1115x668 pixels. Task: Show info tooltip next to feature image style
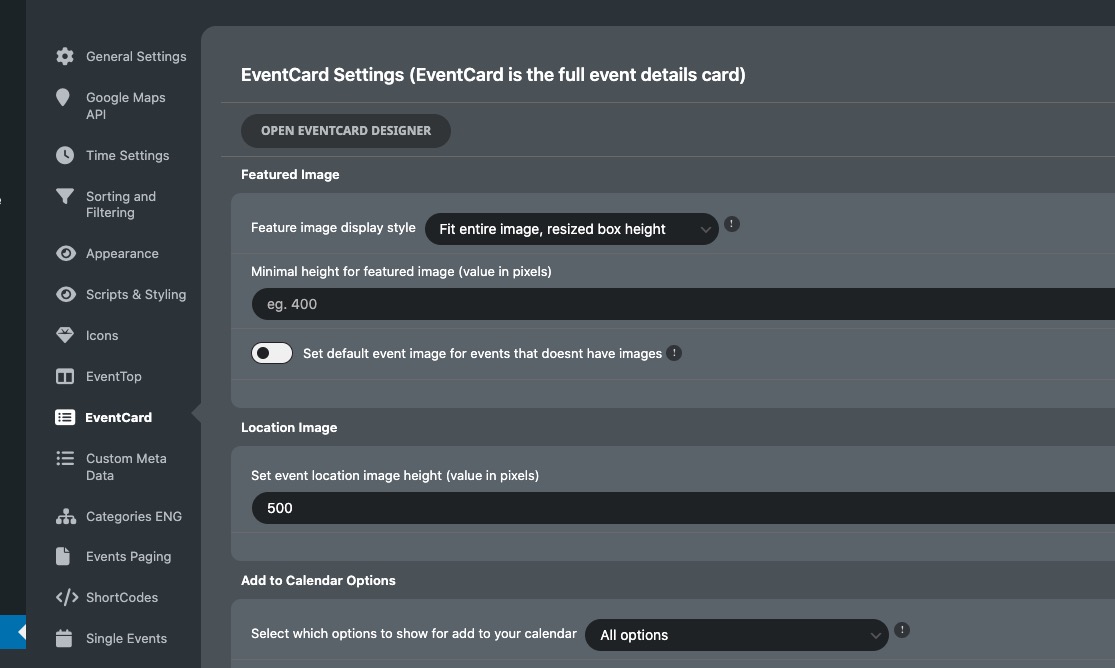point(732,224)
